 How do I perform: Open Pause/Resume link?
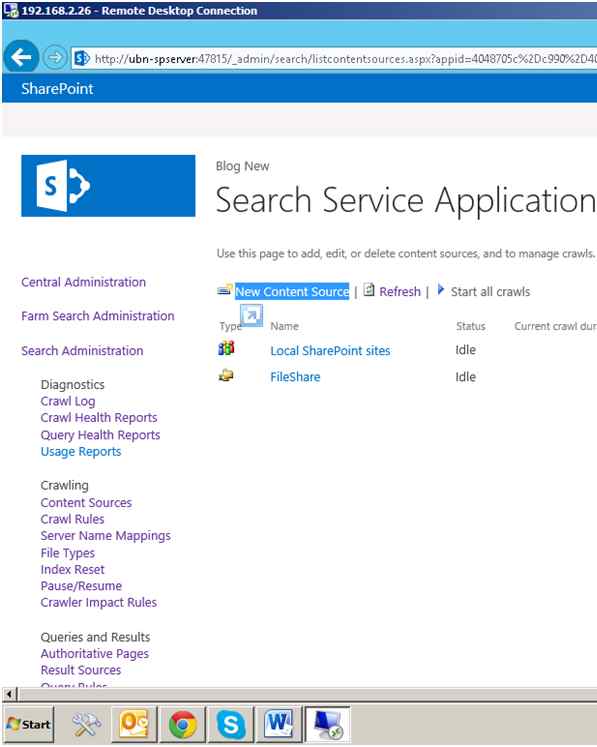coord(81,586)
